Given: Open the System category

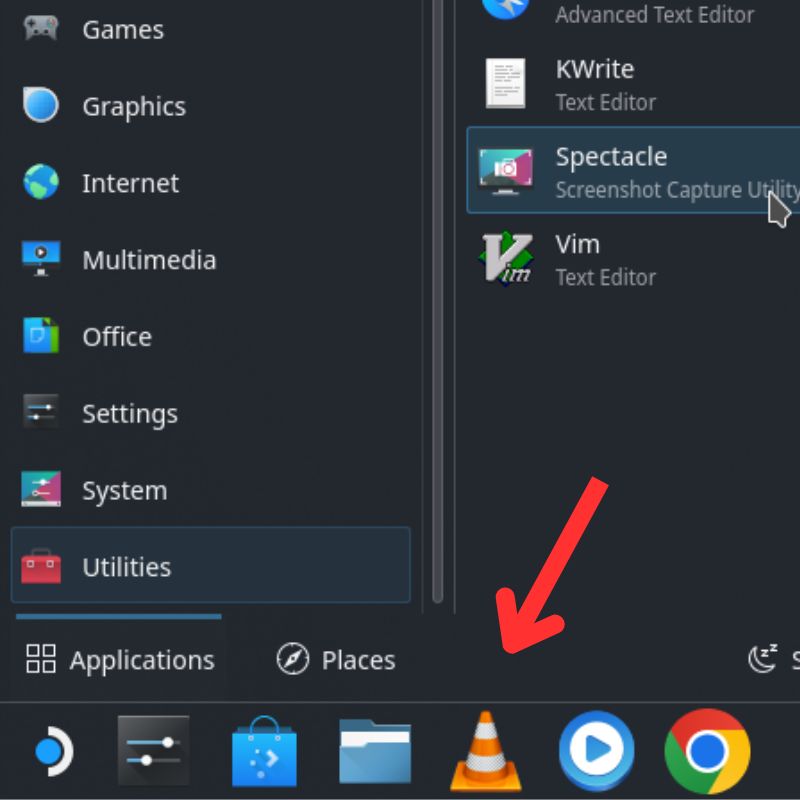Looking at the screenshot, I should (210, 490).
